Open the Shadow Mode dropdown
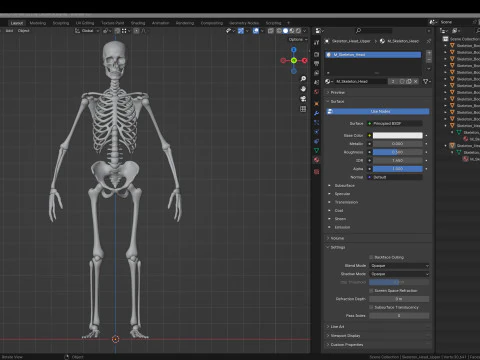Viewport: 480px width, 360px height. pos(399,274)
